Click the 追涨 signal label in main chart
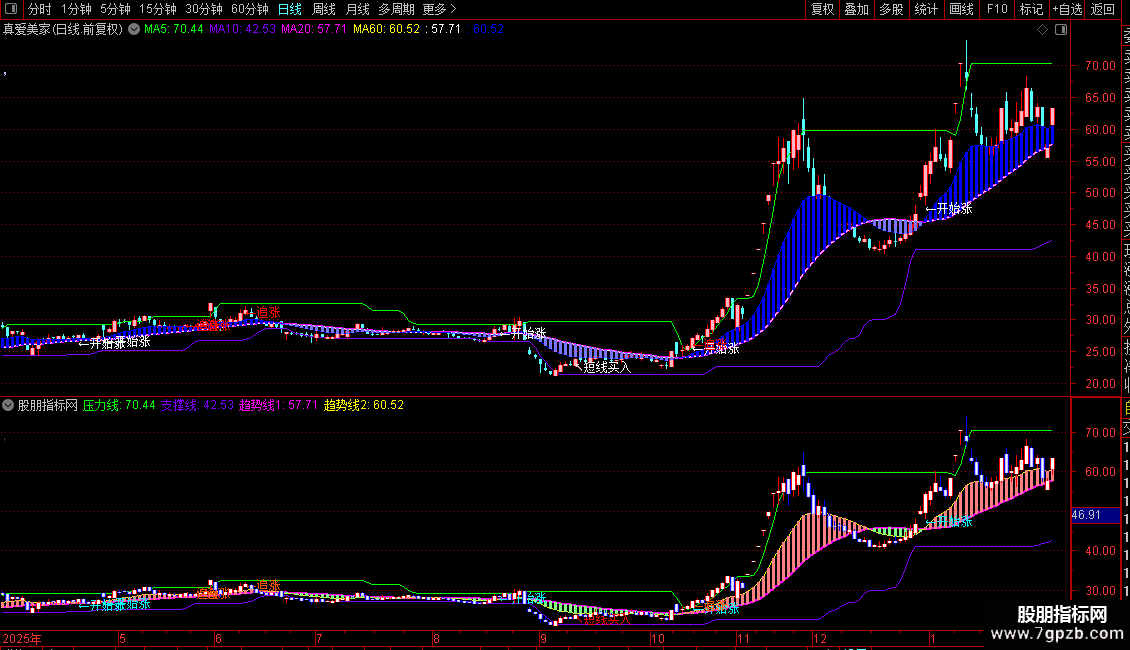The width and height of the screenshot is (1130, 650). click(x=268, y=312)
